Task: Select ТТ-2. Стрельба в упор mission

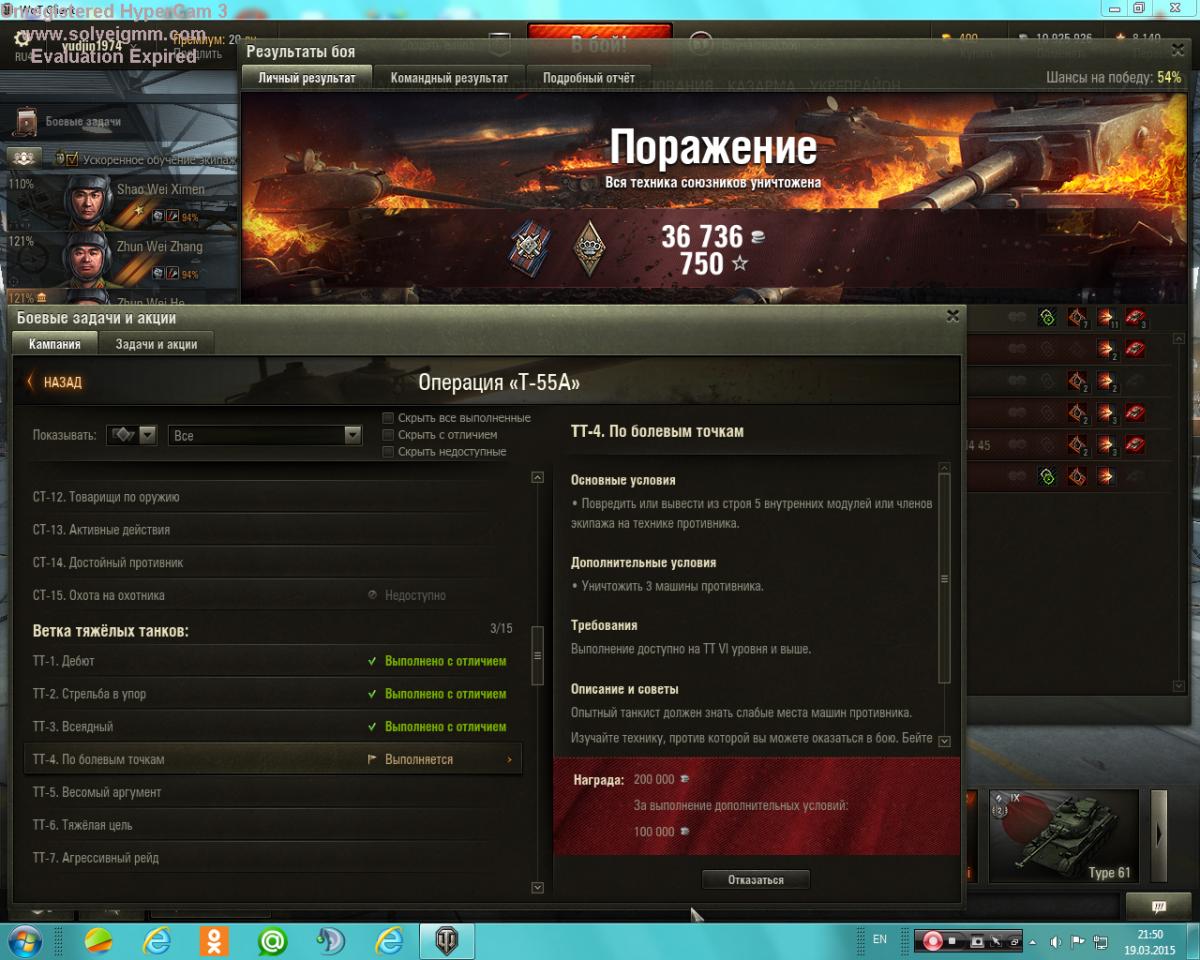Action: click(272, 694)
